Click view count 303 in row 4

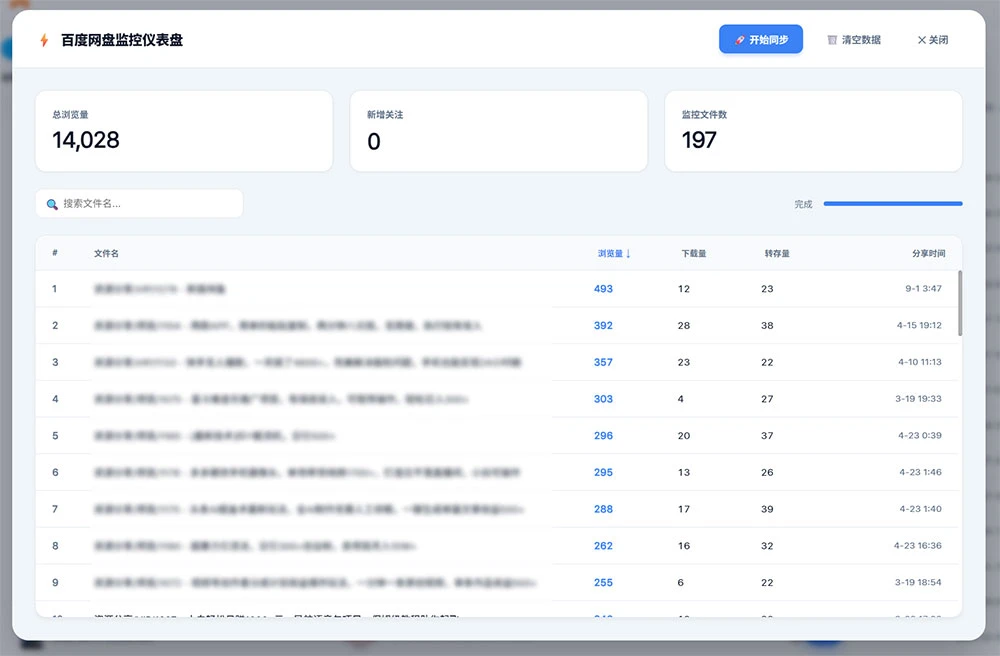pos(603,399)
